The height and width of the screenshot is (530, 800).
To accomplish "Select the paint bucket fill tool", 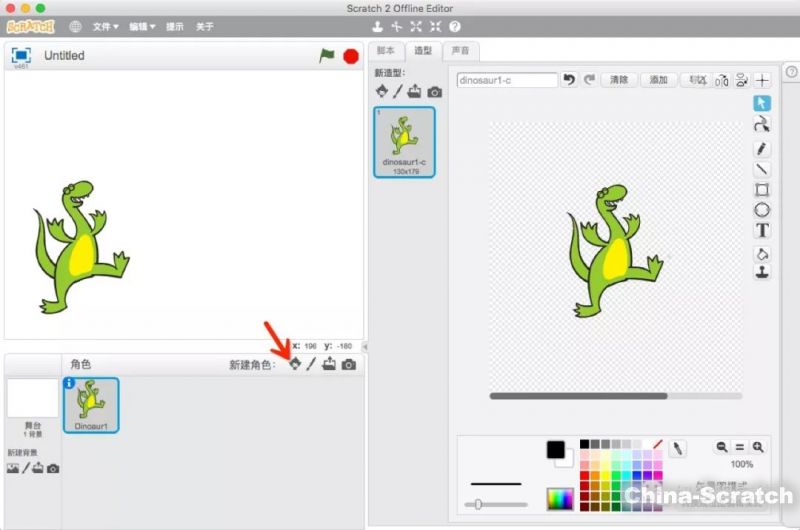I will tap(761, 253).
